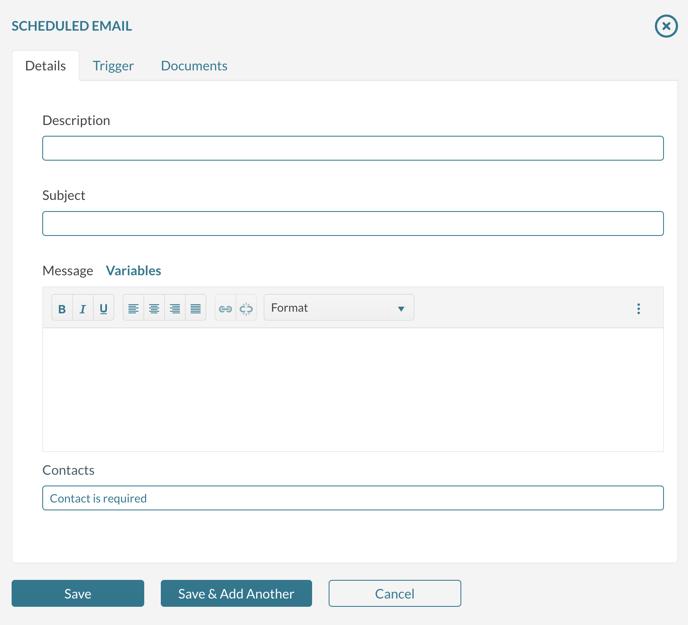Align message text to the right

[175, 309]
